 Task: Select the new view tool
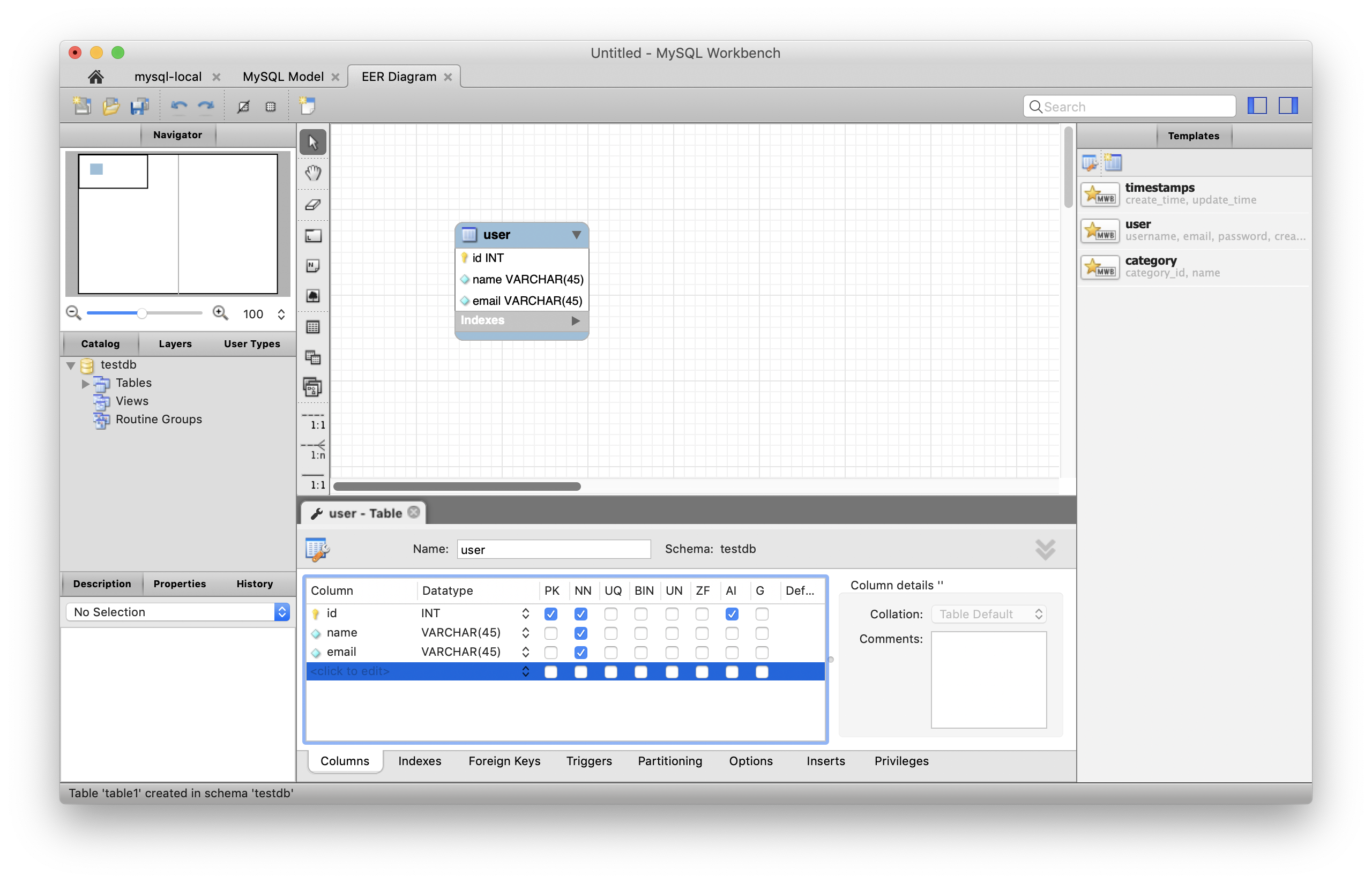pyautogui.click(x=313, y=358)
